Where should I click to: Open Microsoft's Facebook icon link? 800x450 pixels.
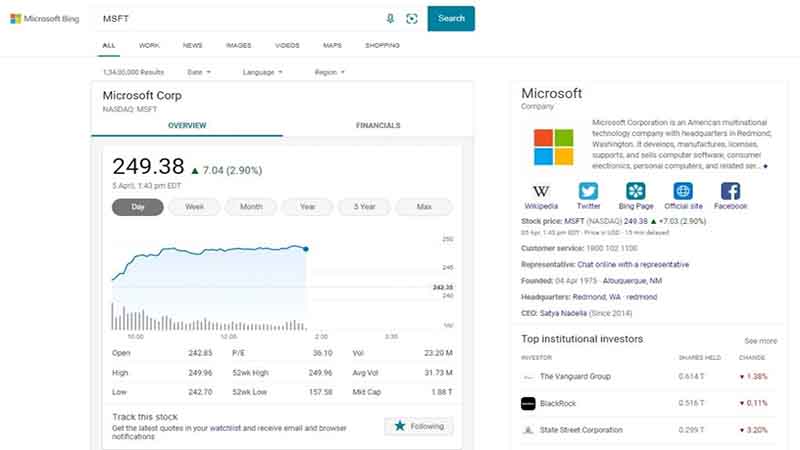(x=730, y=191)
